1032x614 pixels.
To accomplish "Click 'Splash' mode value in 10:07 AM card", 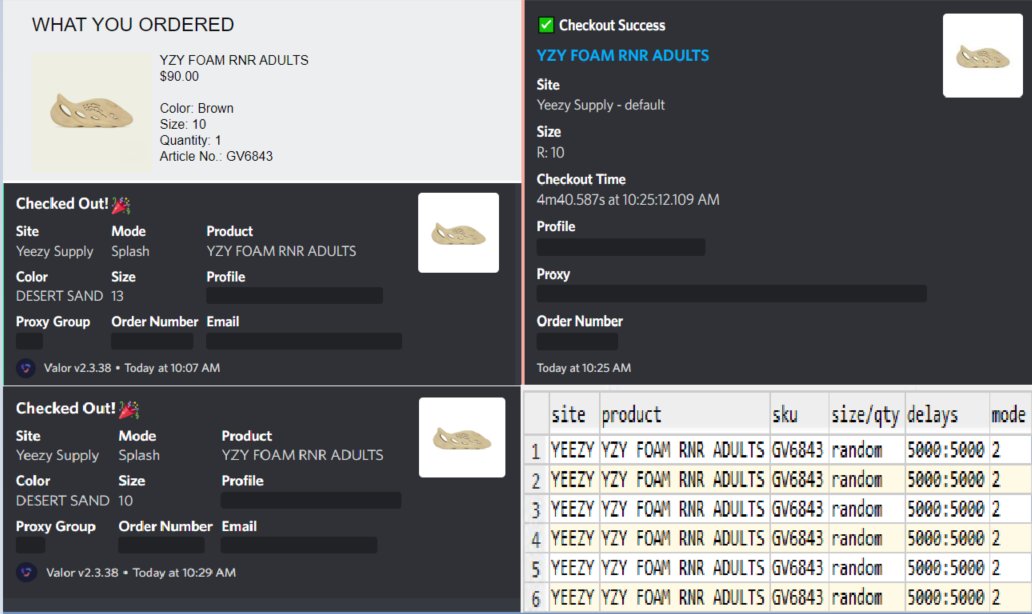I will 130,251.
